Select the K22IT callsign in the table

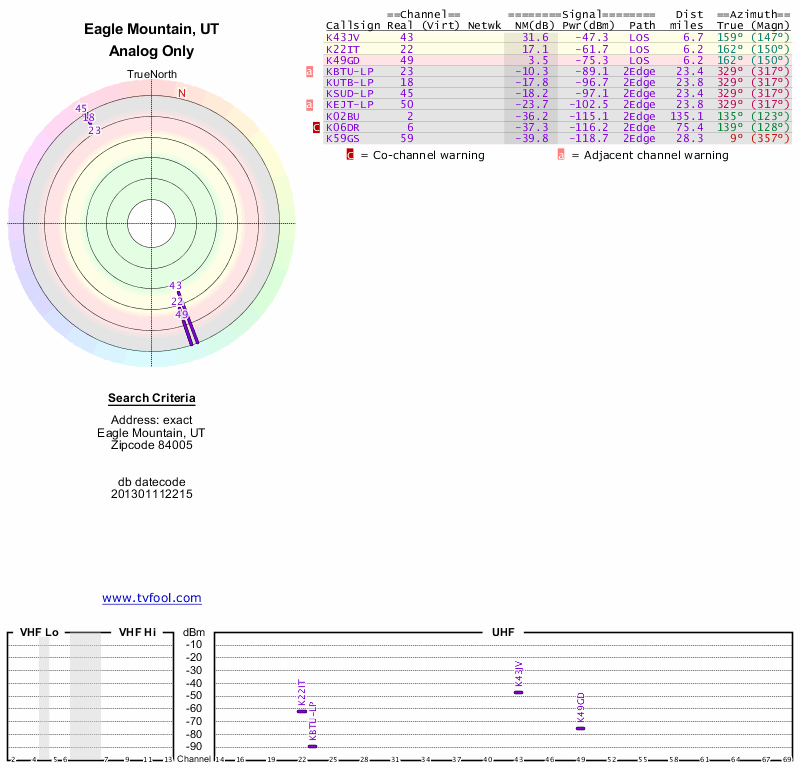coord(343,49)
